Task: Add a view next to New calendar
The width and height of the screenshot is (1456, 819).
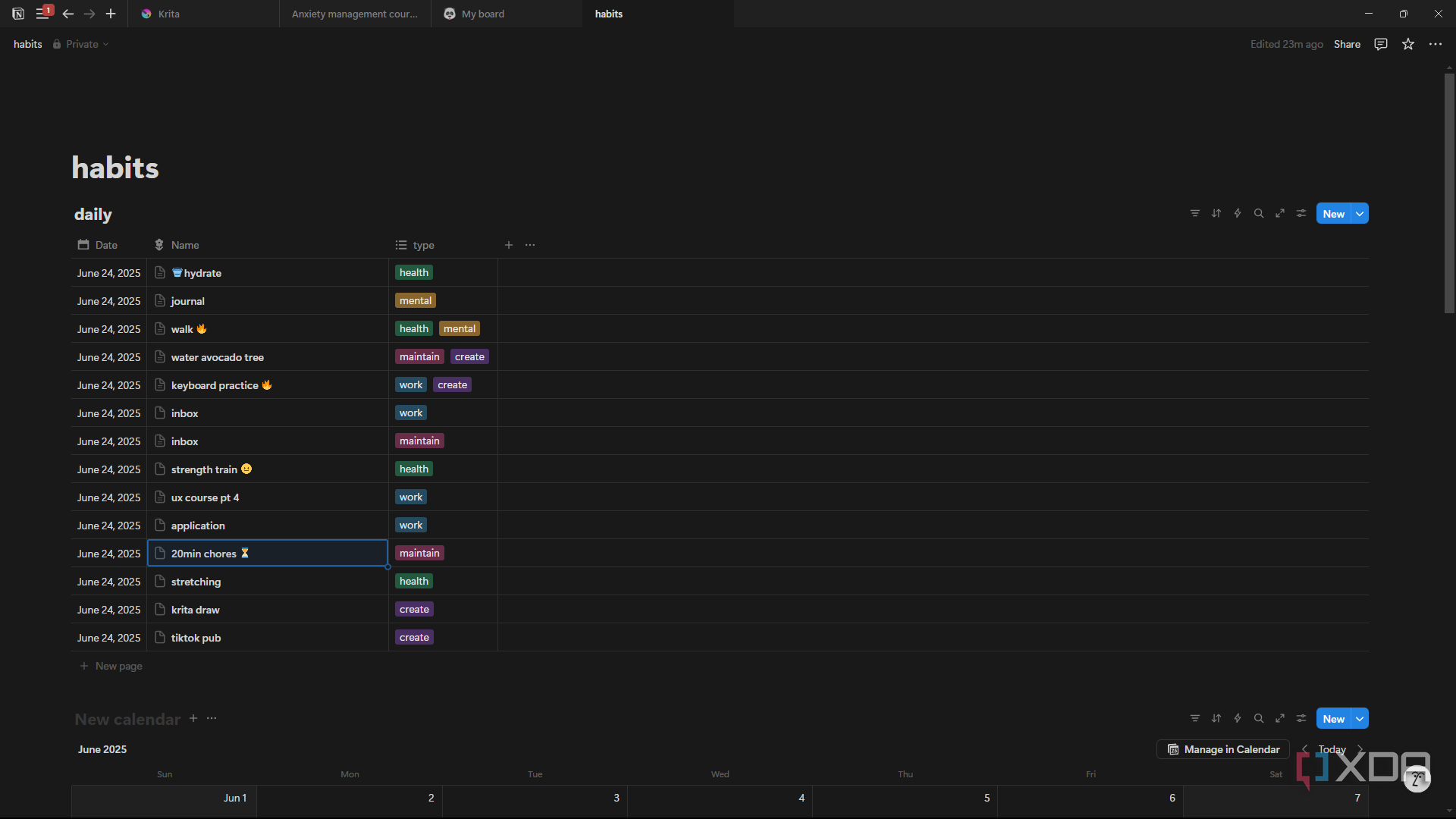Action: (193, 718)
